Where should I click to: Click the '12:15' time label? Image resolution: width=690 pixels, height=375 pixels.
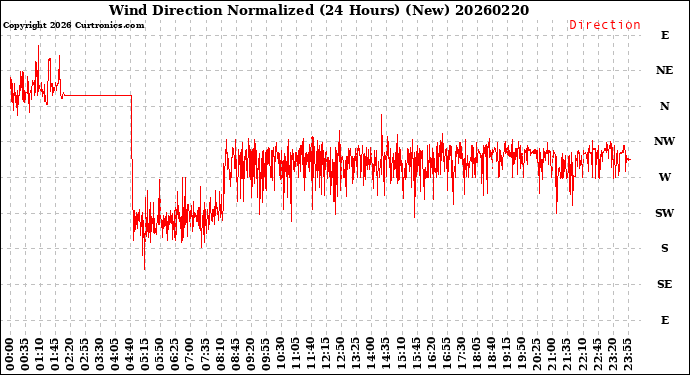coord(326,355)
